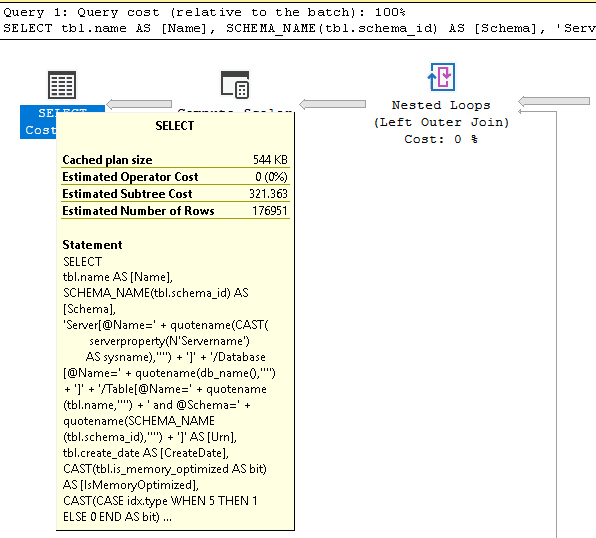This screenshot has height=538, width=596.
Task: Click the SELECT title of the tooltip
Action: [x=174, y=125]
